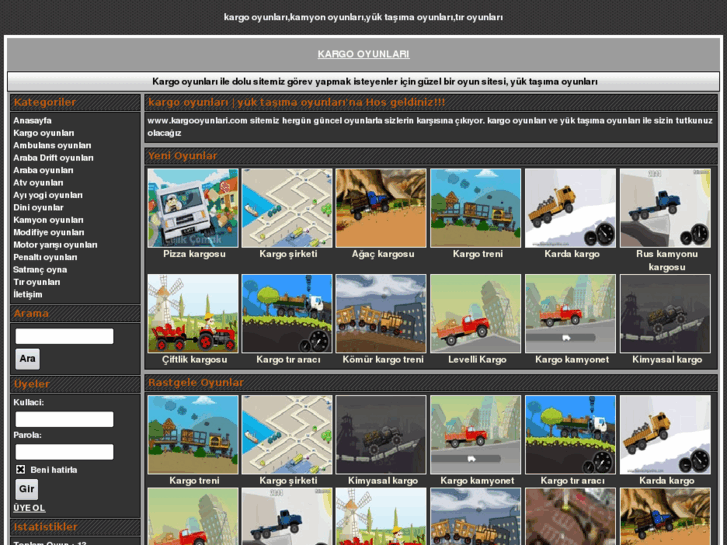Go to Anasayfa in the category menu
Screen dimensions: 727x545
pos(32,120)
